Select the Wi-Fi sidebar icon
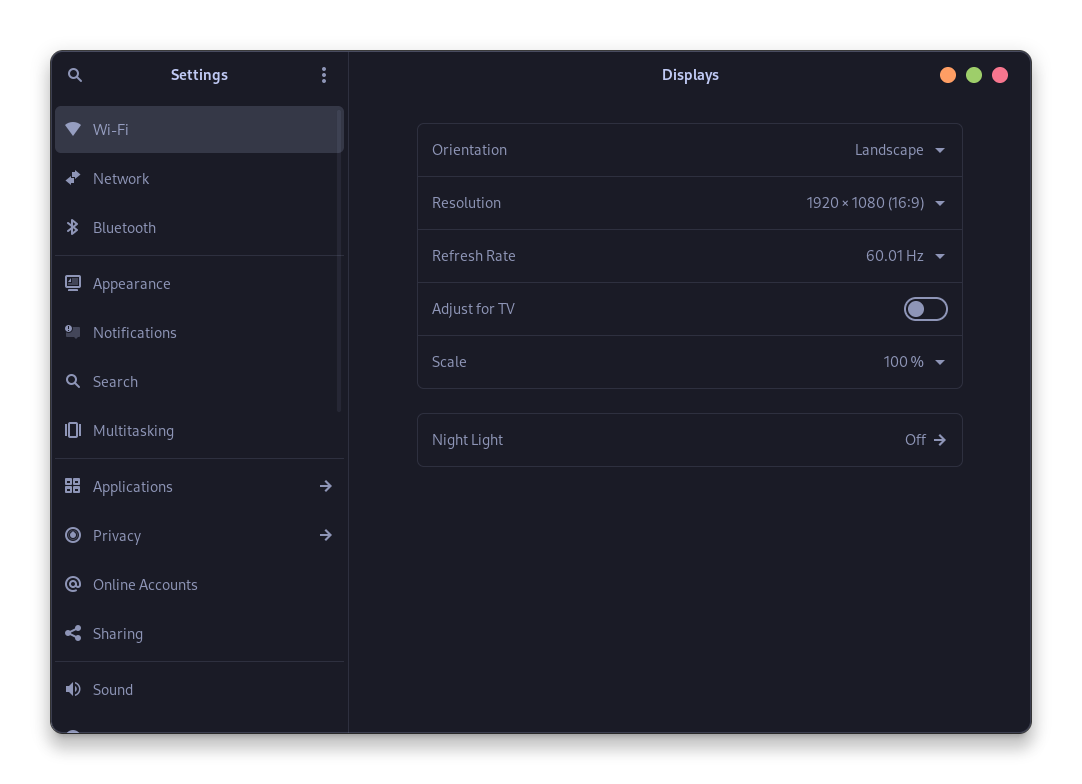 pos(73,129)
